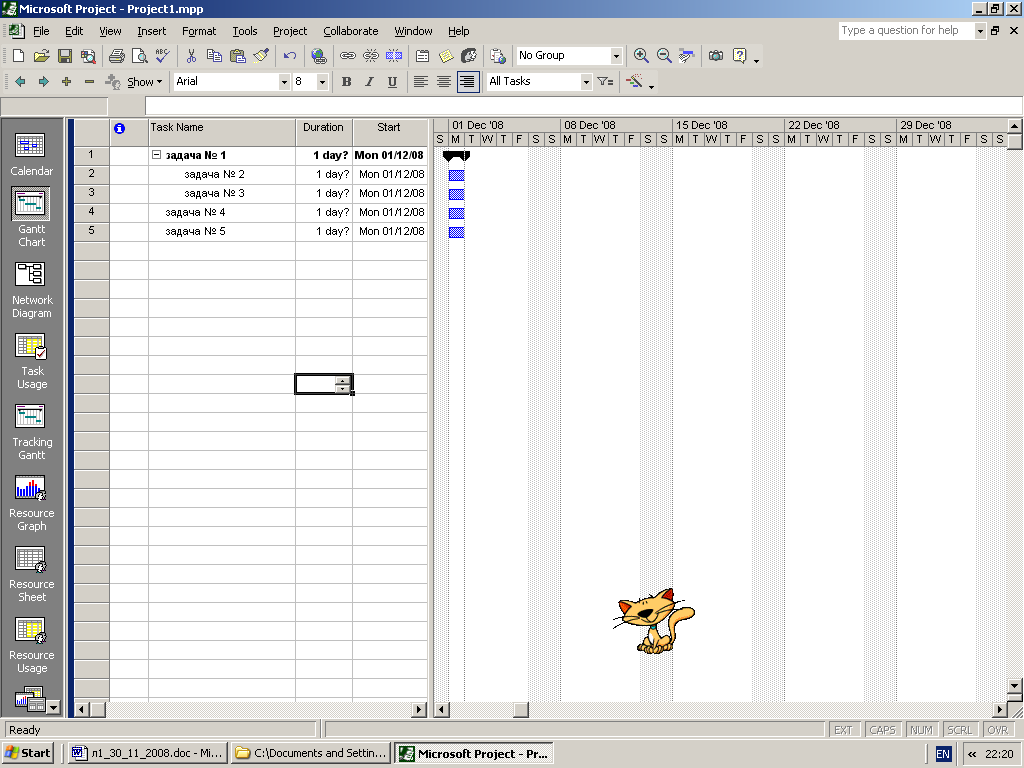Open the AutoFilter toggle
Viewport: 1024px width, 768px height.
click(605, 82)
